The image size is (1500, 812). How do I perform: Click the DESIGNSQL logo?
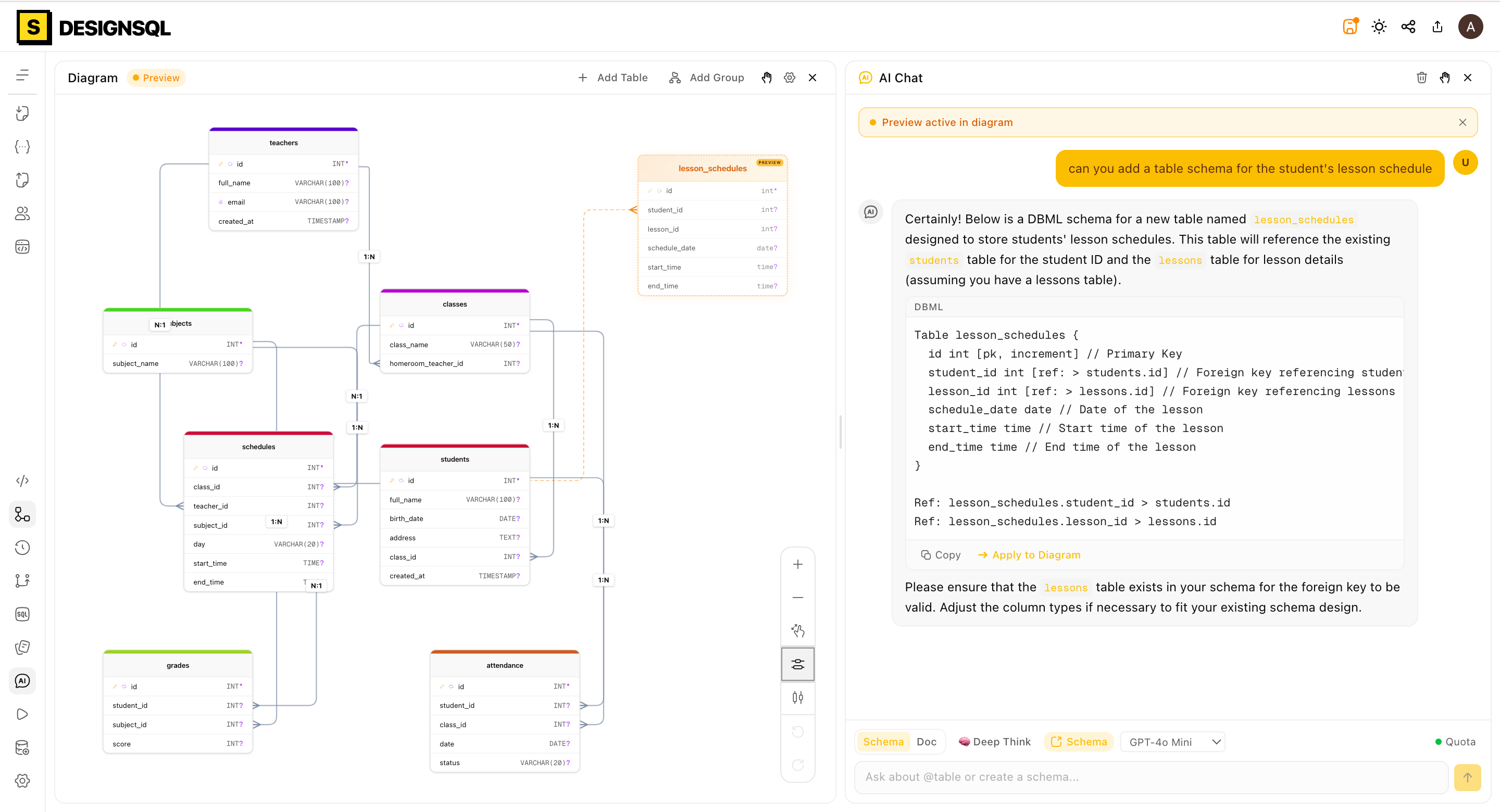tap(94, 28)
